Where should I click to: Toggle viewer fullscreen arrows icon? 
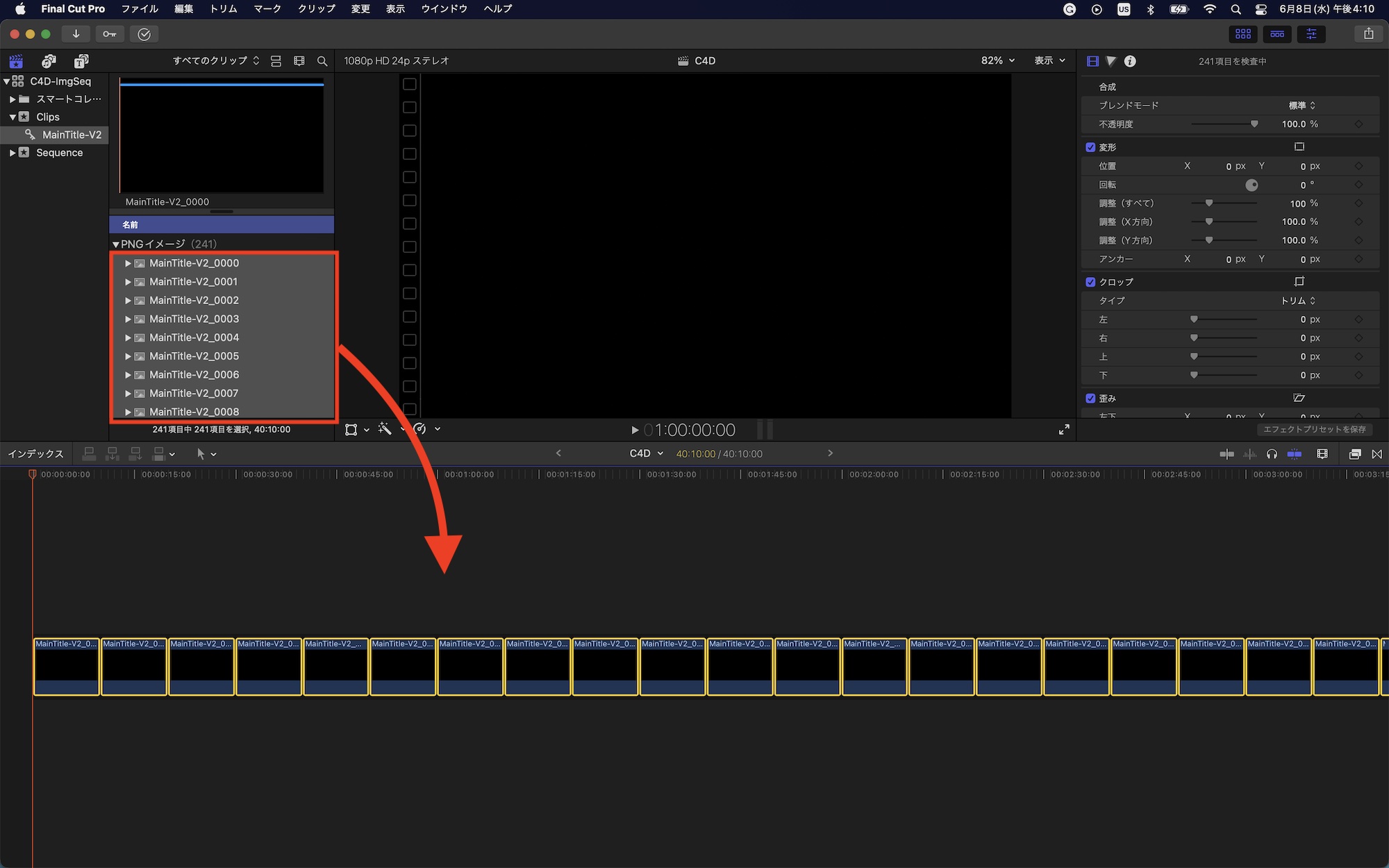tap(1064, 430)
